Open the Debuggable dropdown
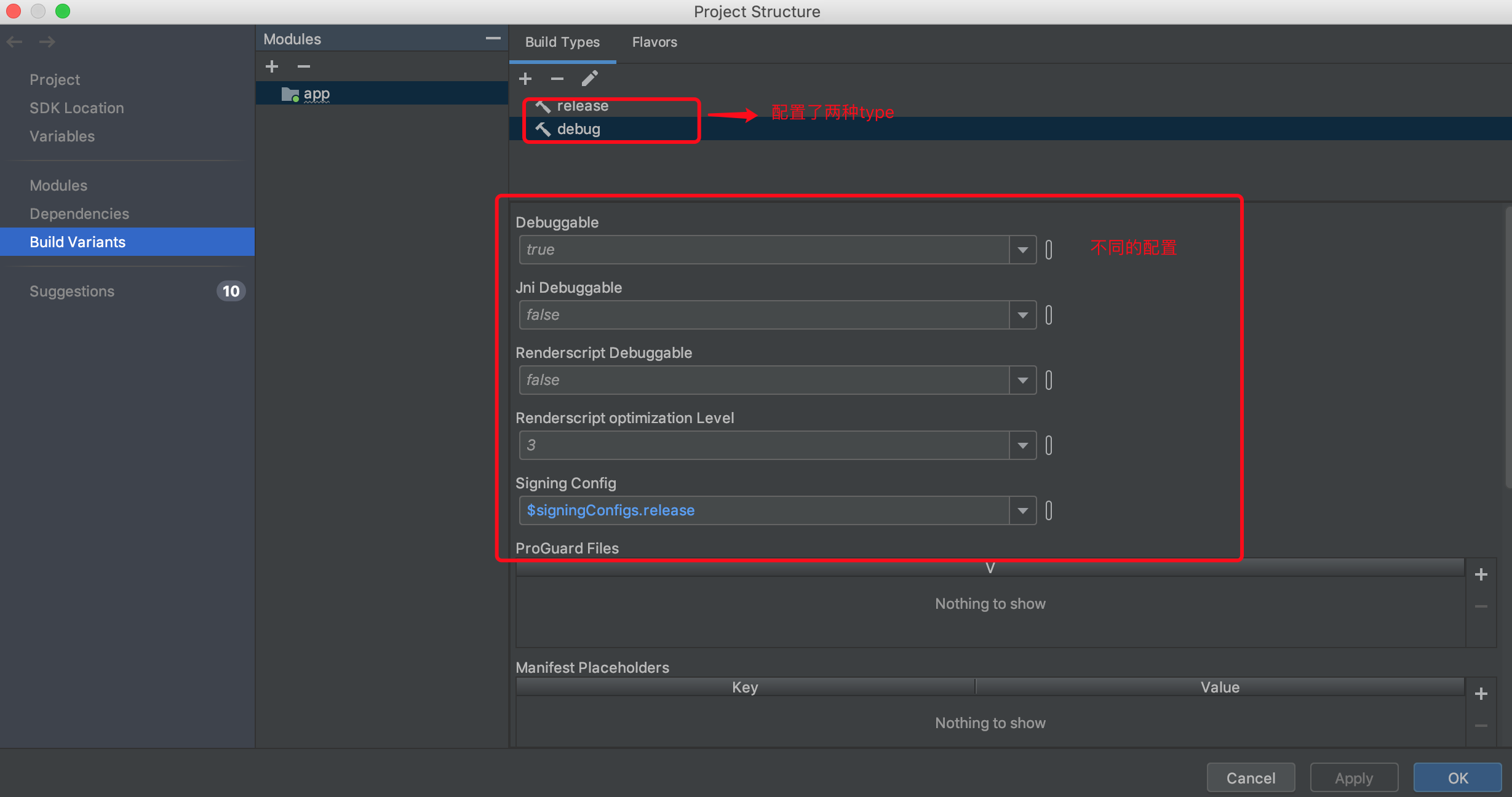 pos(1022,250)
